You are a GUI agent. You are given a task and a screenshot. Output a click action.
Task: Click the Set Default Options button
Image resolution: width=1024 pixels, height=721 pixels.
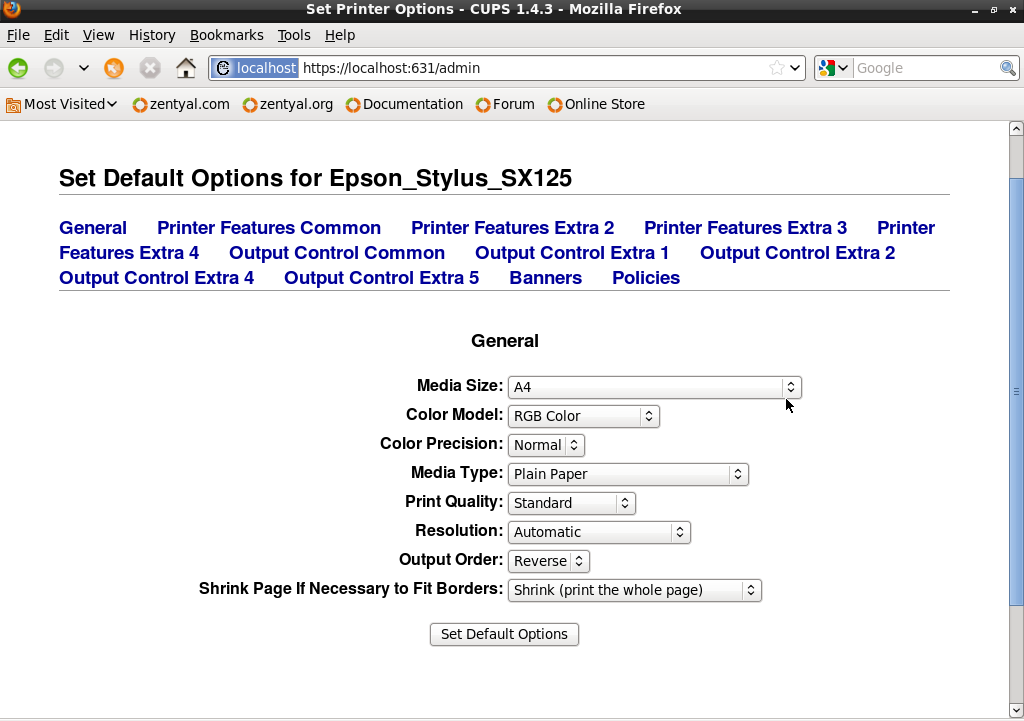click(x=504, y=634)
